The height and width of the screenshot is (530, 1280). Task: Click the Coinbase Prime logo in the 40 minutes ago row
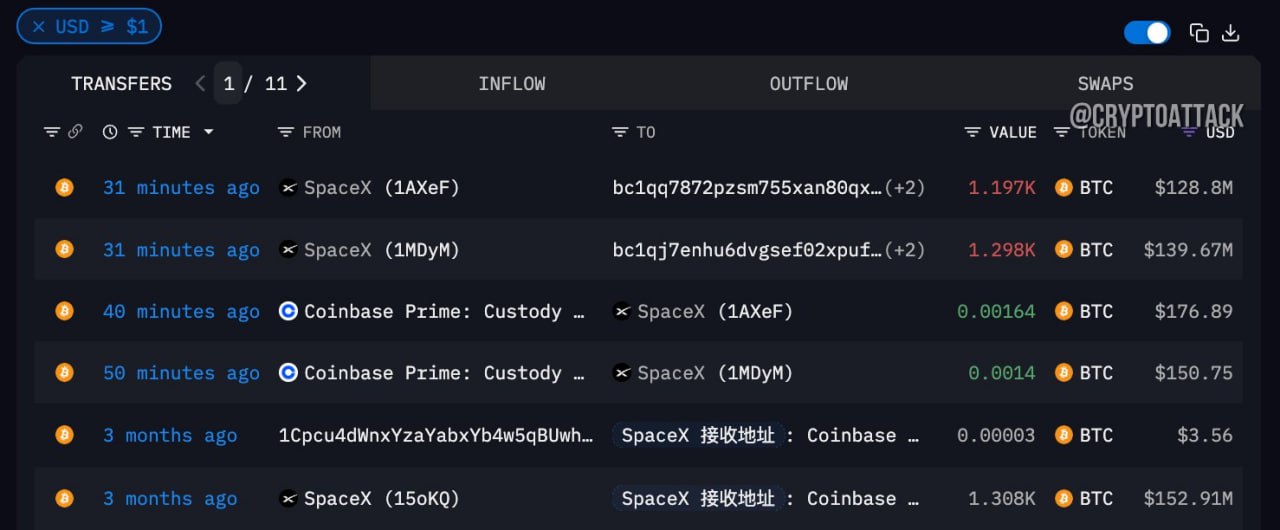click(288, 311)
